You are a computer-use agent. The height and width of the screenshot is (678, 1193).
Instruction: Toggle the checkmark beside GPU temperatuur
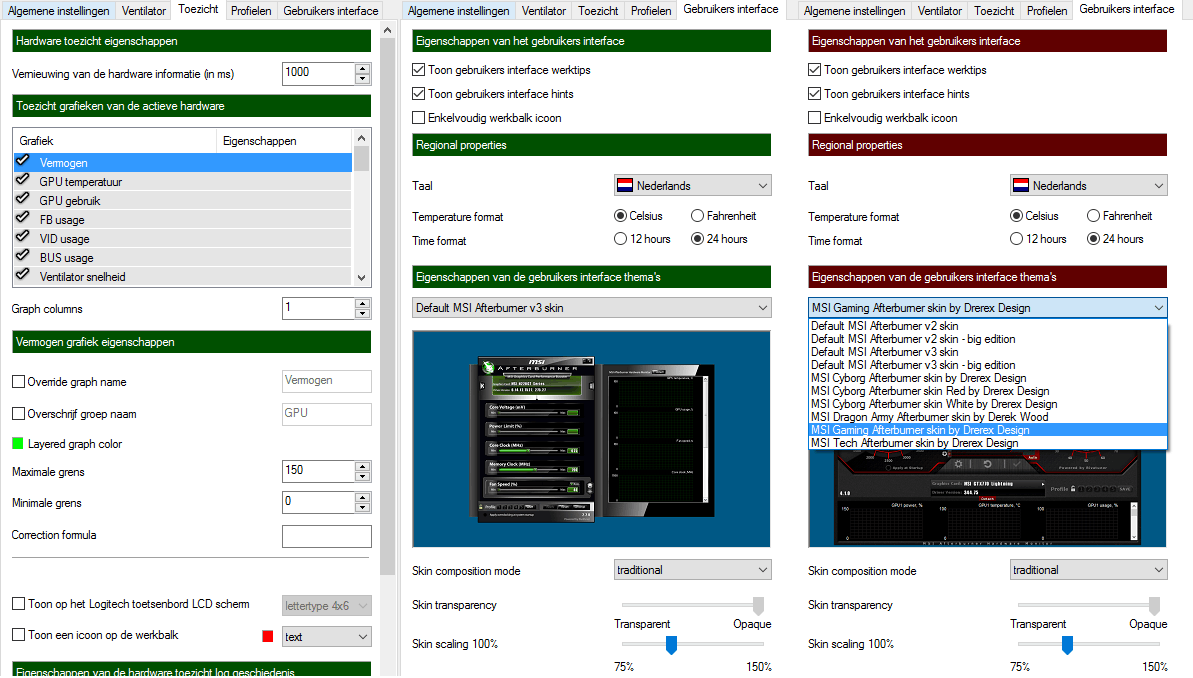pyautogui.click(x=23, y=180)
